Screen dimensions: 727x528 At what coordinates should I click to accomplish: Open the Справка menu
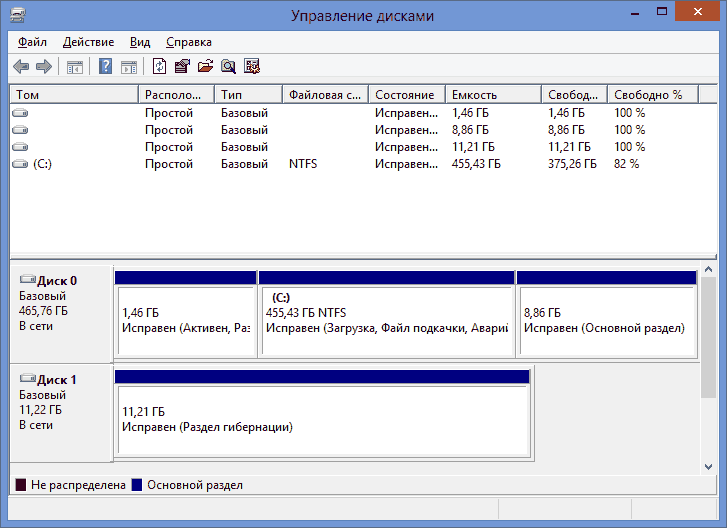coord(188,42)
